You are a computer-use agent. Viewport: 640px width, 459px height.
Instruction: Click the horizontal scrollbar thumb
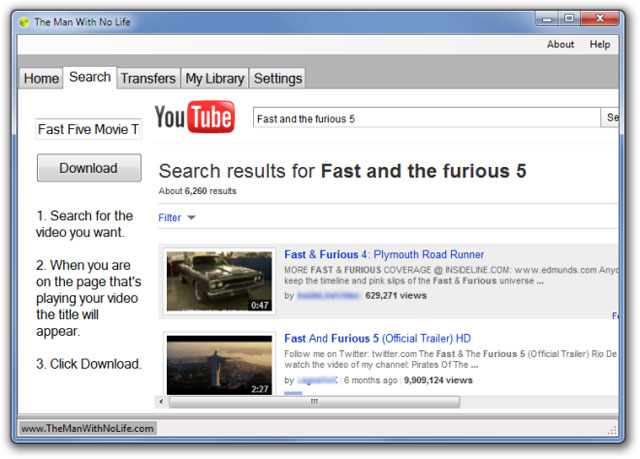[x=314, y=402]
